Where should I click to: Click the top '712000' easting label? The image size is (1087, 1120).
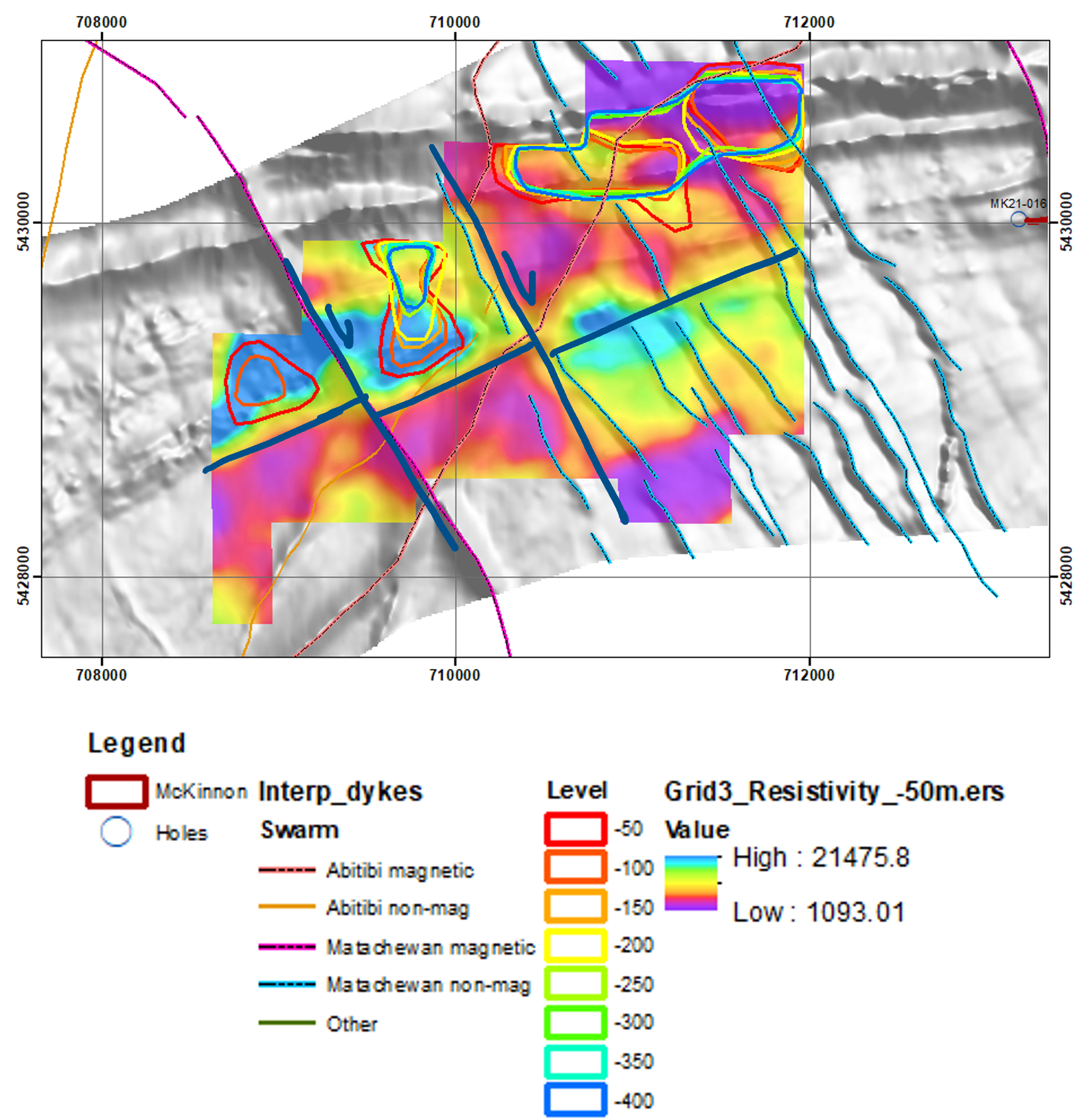809,22
